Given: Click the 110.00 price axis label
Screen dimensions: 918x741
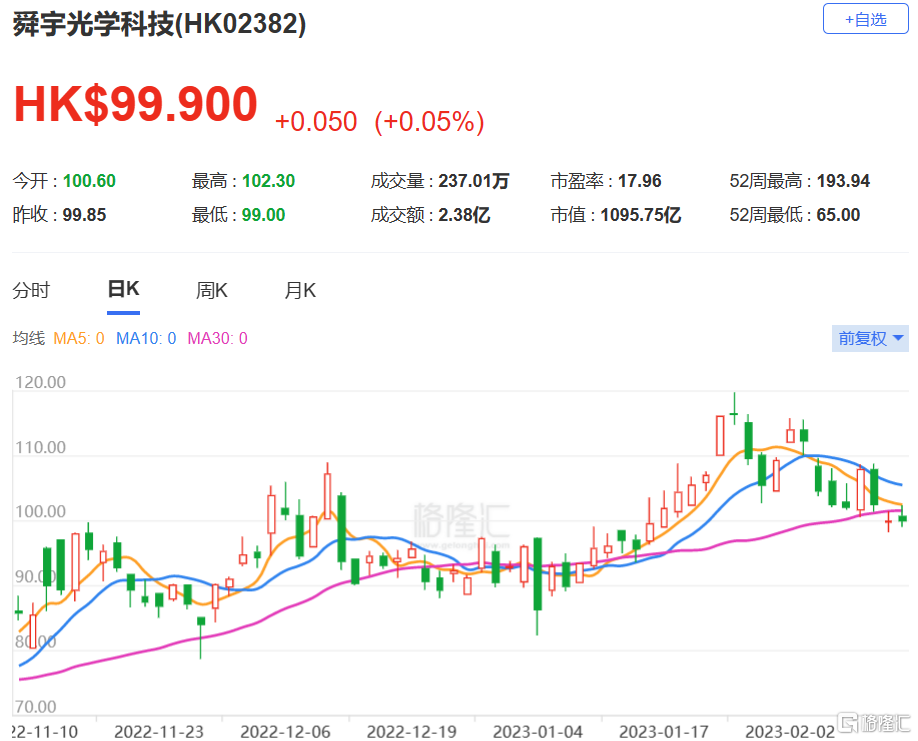Looking at the screenshot, I should pyautogui.click(x=40, y=447).
